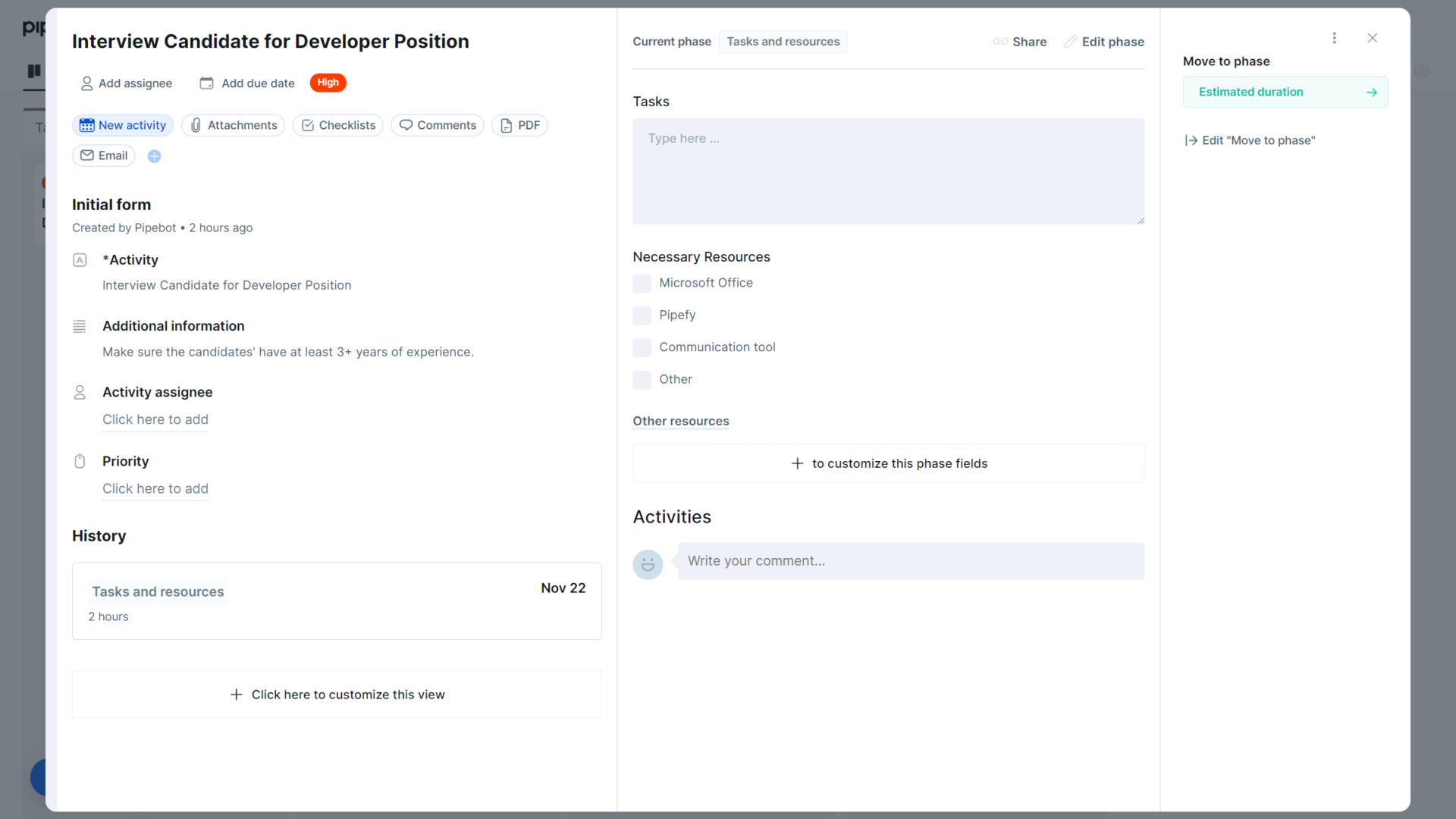Open the emoji picker in Activities
Screen dimensions: 1456x819
point(648,564)
